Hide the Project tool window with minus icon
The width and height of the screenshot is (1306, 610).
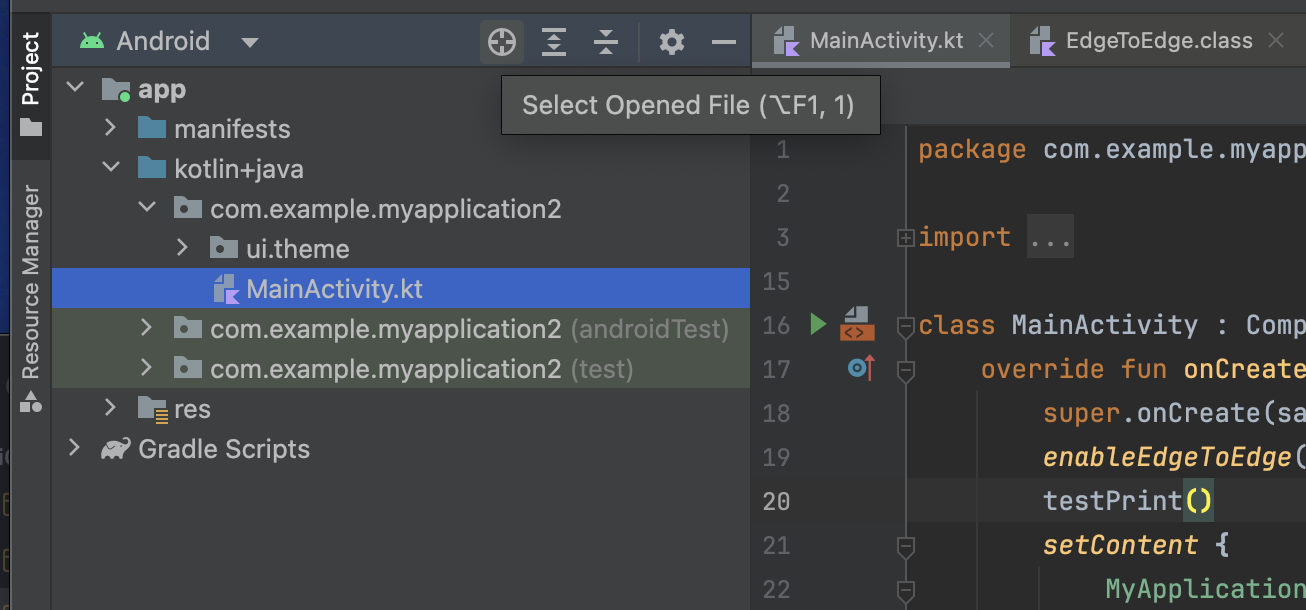point(722,41)
